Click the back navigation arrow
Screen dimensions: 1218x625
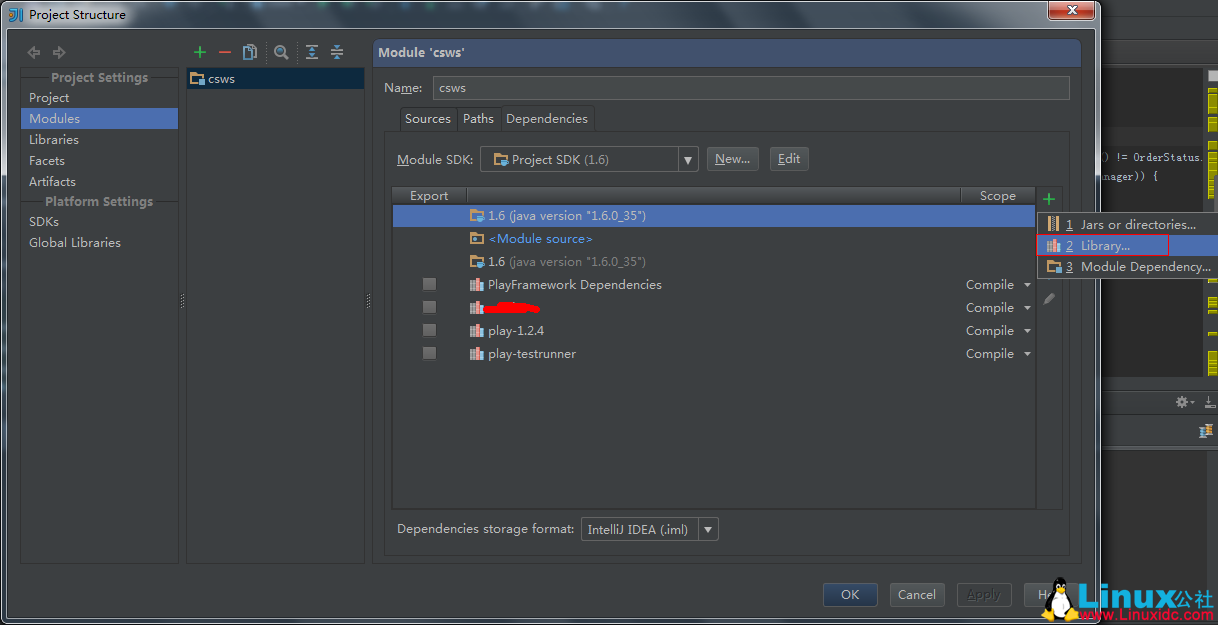point(34,52)
